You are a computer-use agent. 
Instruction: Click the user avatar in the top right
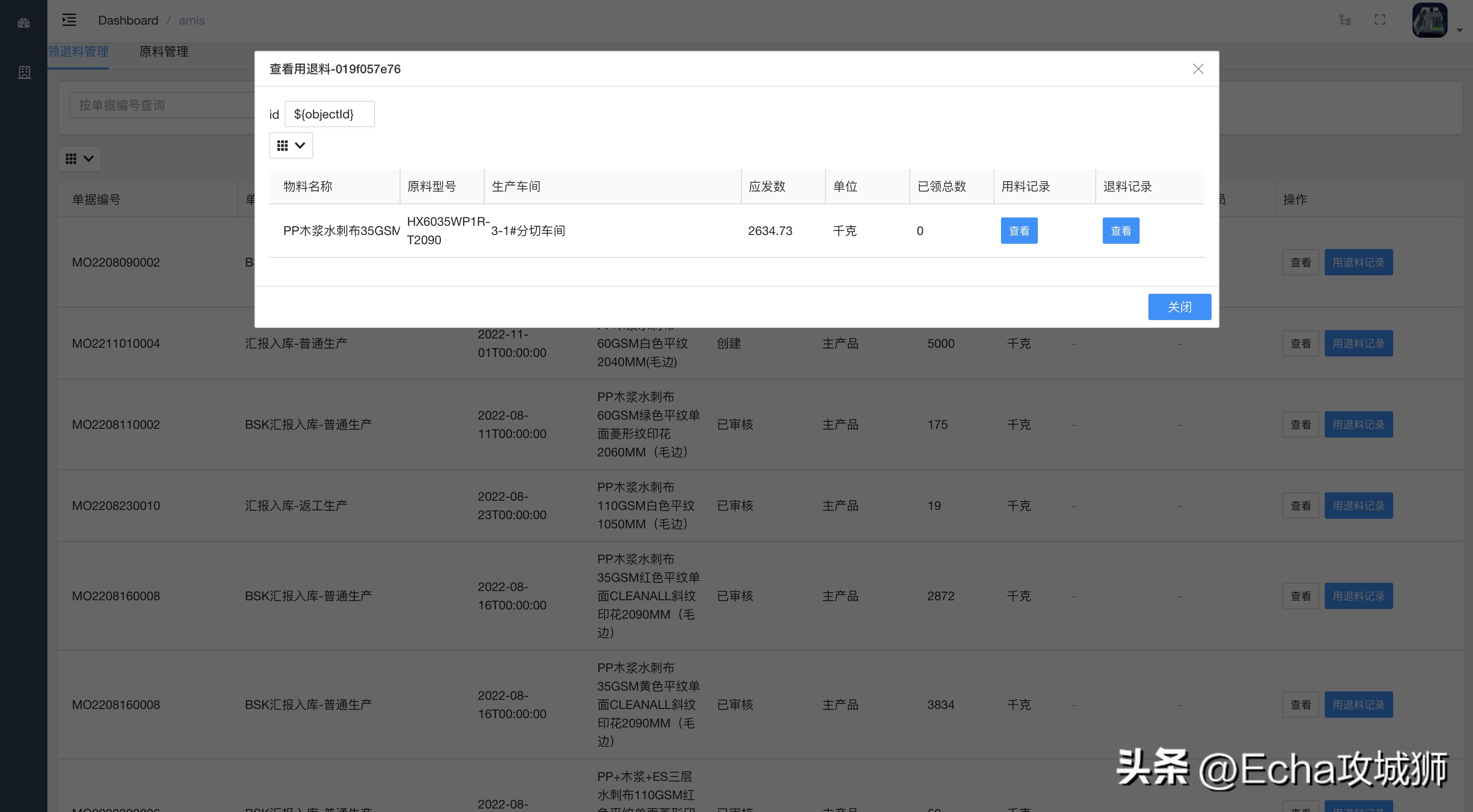pyautogui.click(x=1430, y=20)
